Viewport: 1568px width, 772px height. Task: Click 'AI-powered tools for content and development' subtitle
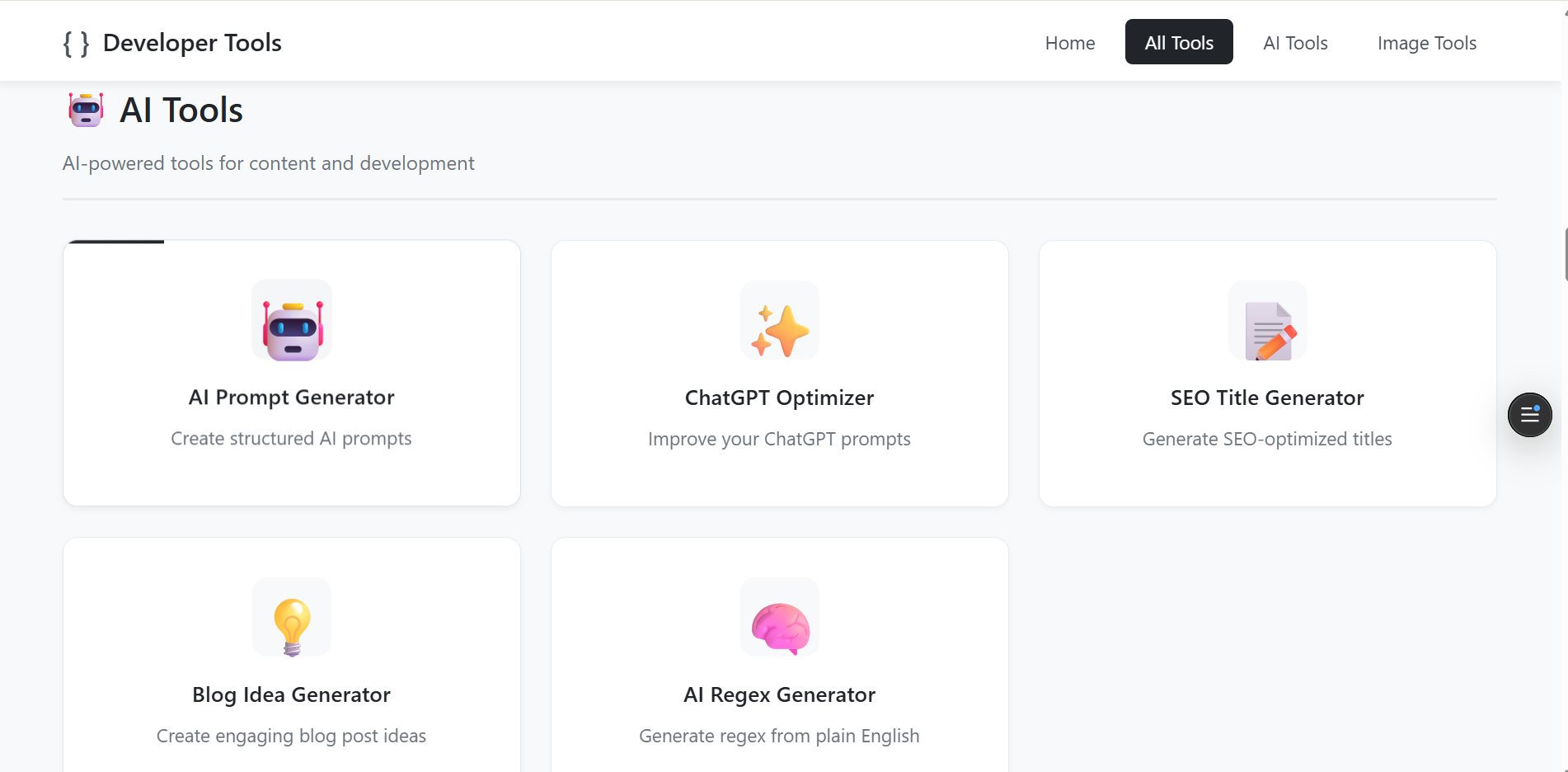point(269,163)
